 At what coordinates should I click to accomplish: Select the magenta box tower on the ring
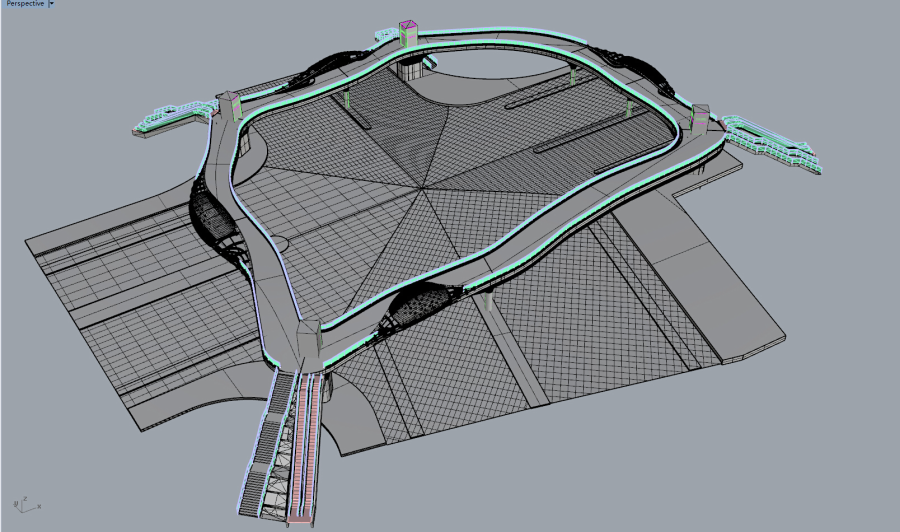pos(408,31)
